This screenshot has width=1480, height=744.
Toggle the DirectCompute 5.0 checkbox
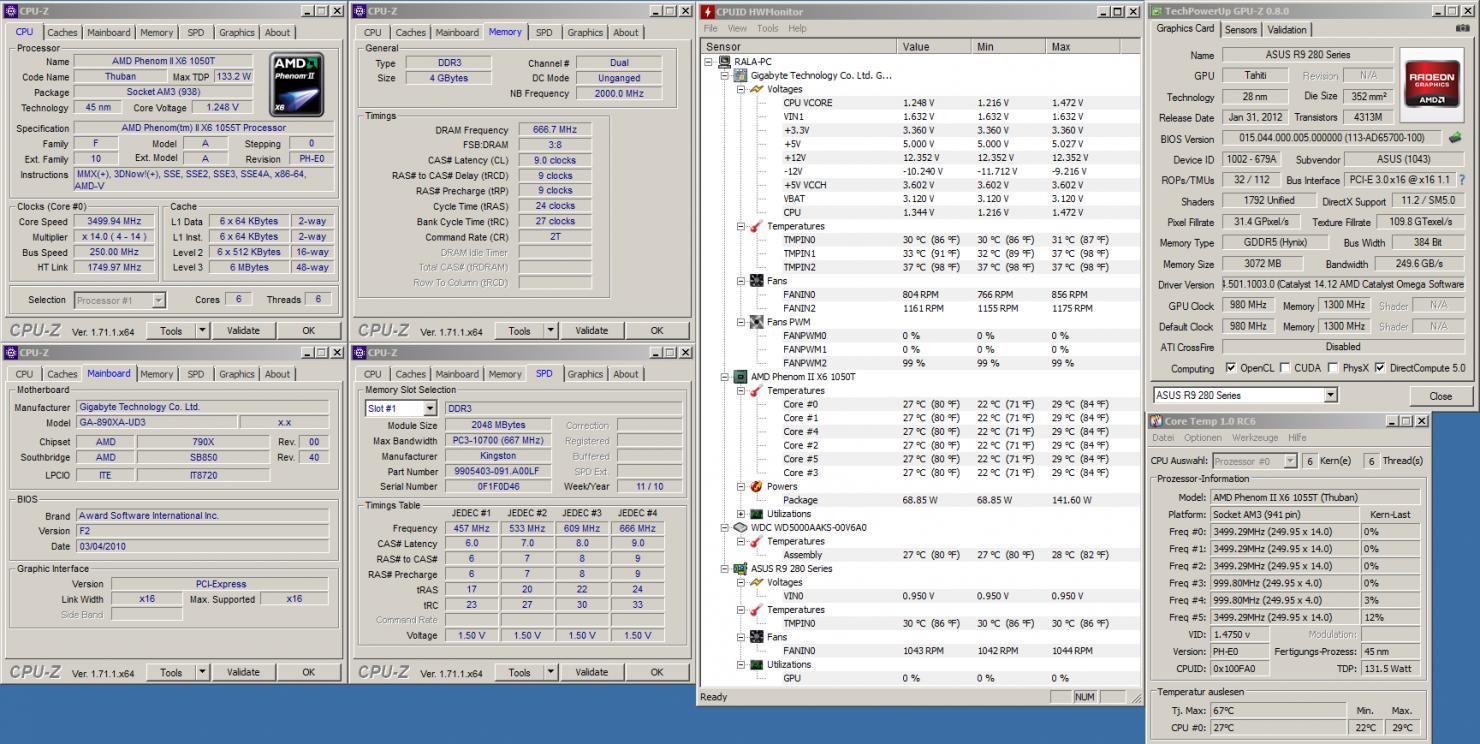(1381, 368)
